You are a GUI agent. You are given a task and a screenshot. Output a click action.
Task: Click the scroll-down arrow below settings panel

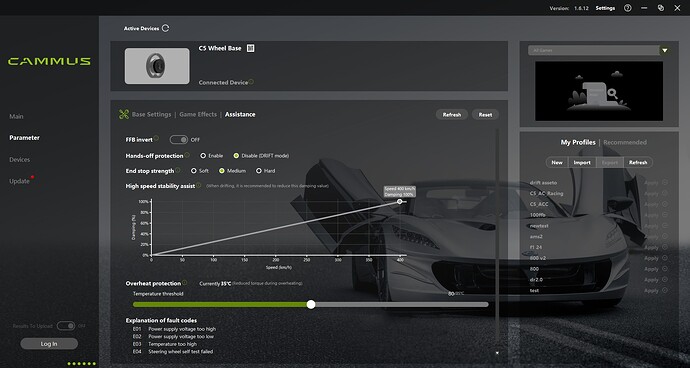click(x=497, y=353)
